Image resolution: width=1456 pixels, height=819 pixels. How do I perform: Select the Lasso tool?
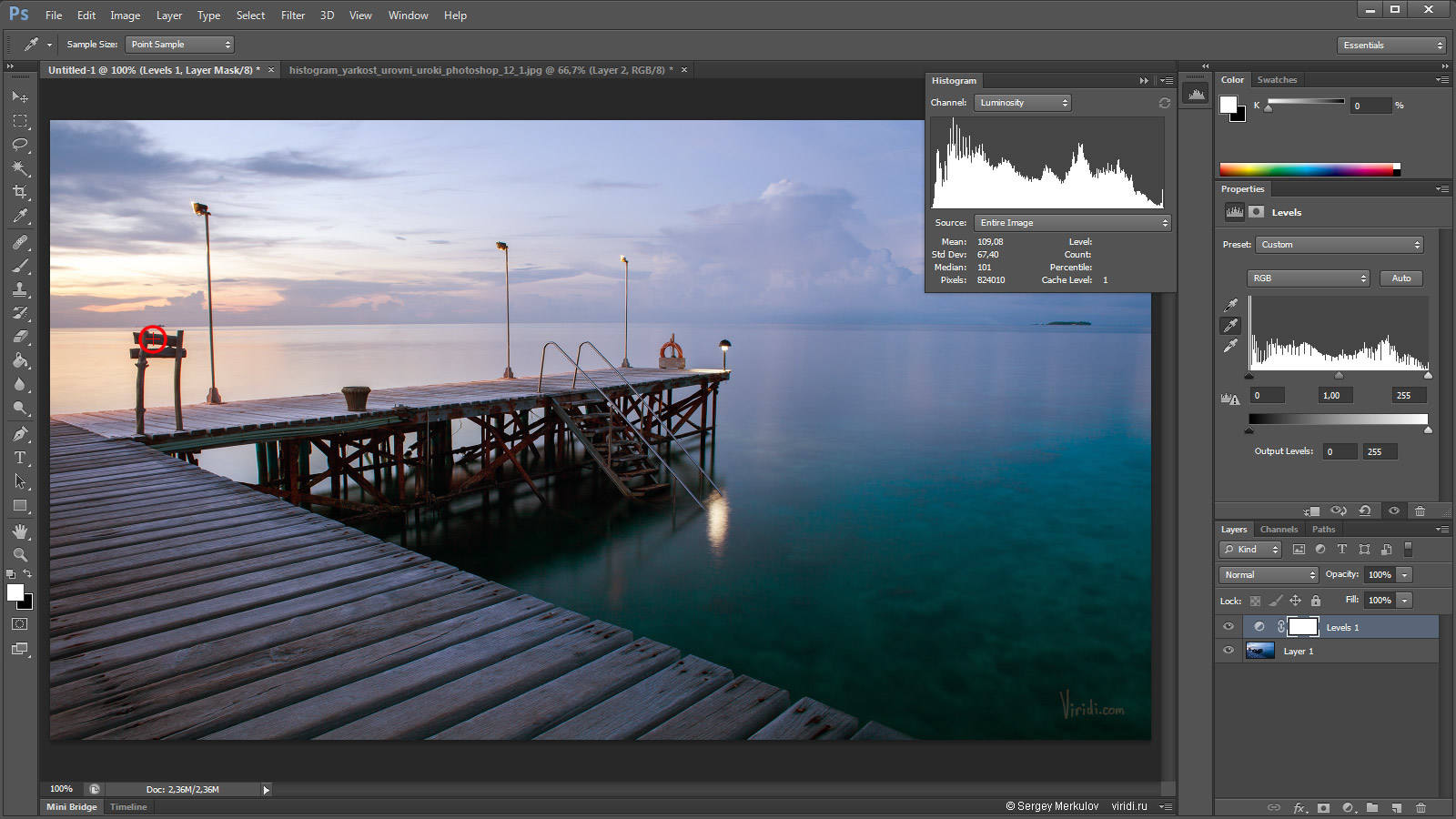(20, 145)
